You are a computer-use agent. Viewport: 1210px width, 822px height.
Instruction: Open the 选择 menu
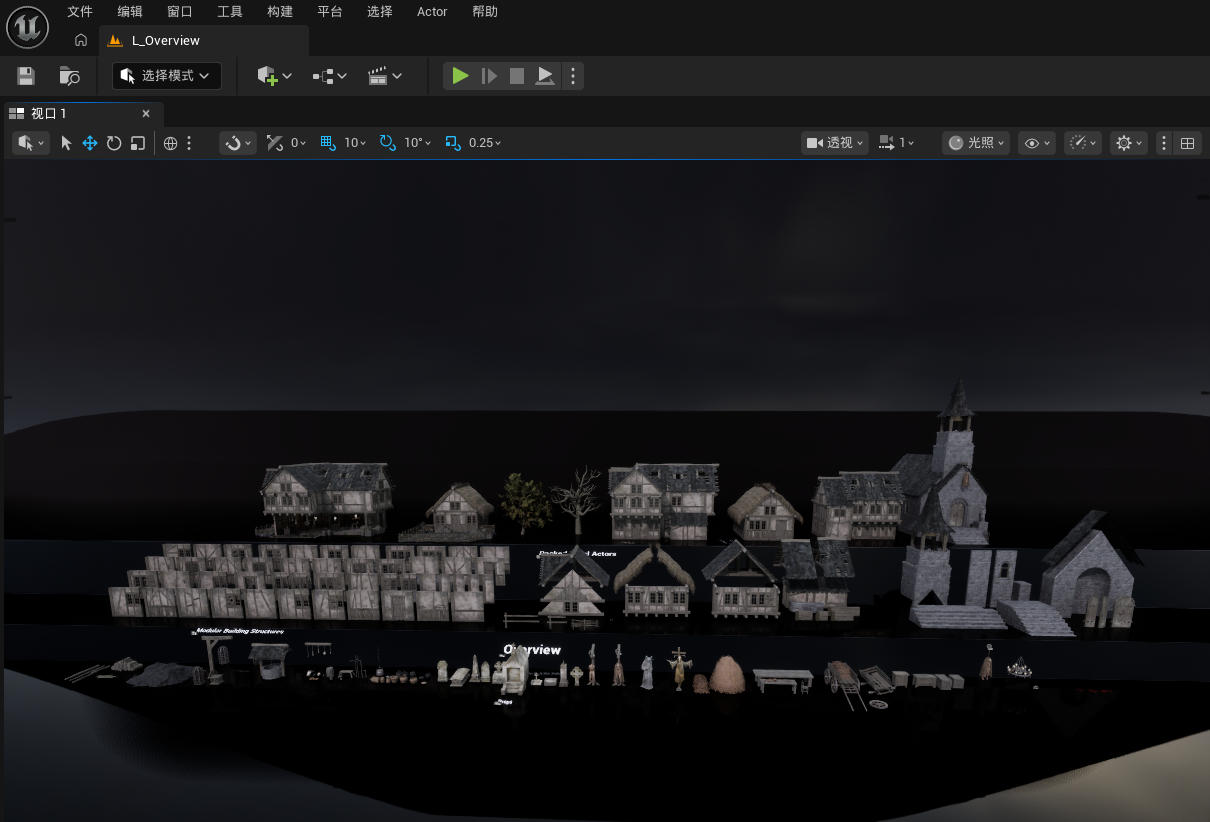pyautogui.click(x=380, y=12)
